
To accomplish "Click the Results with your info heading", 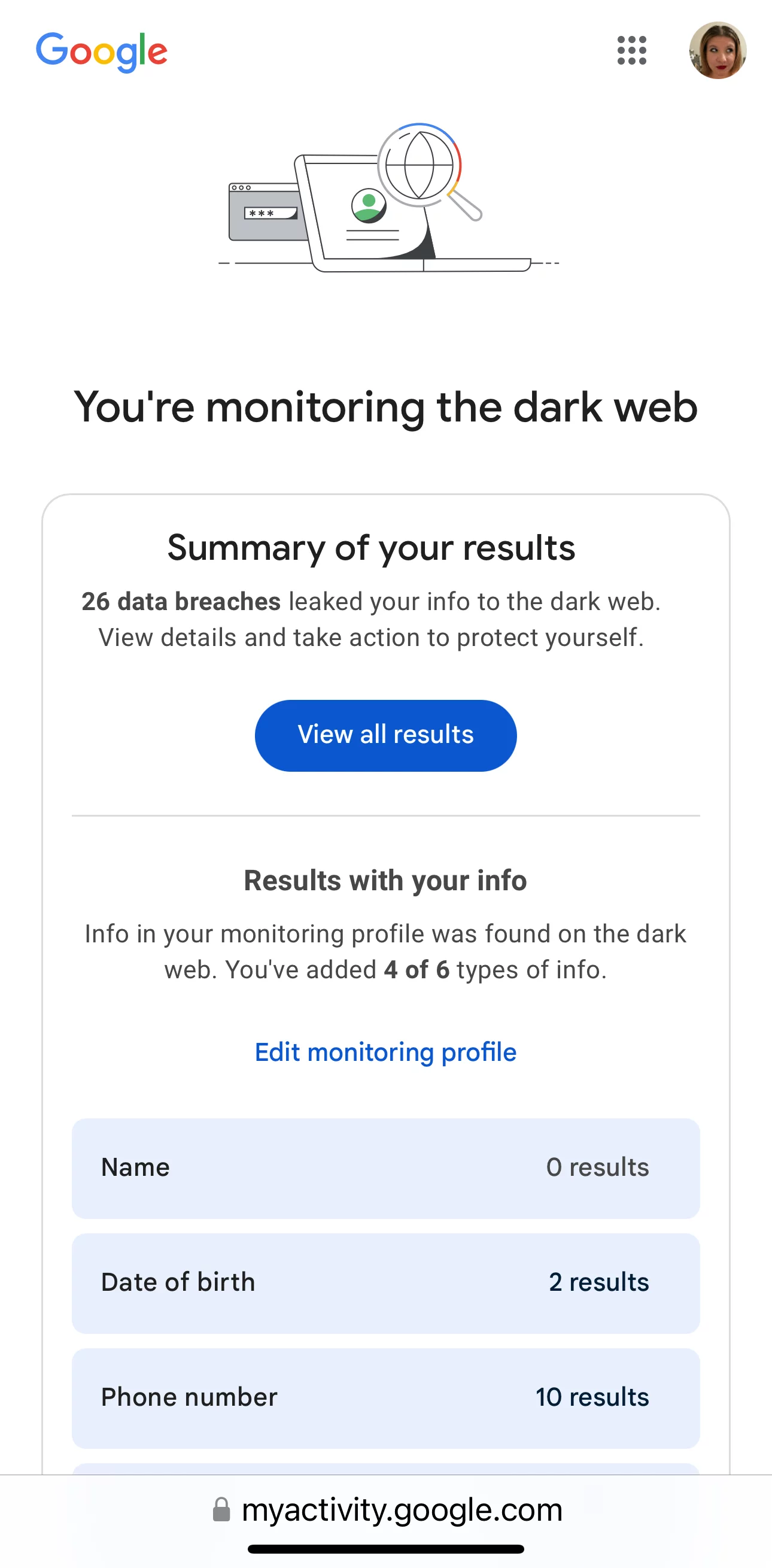I will pos(385,881).
